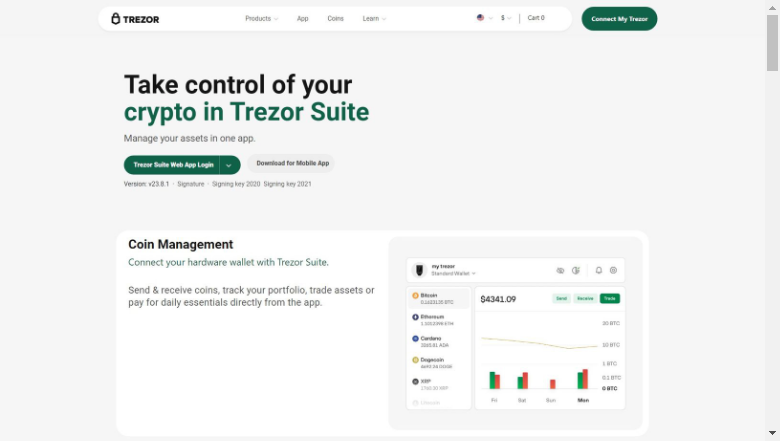Click the XRP coin icon

[x=415, y=381]
